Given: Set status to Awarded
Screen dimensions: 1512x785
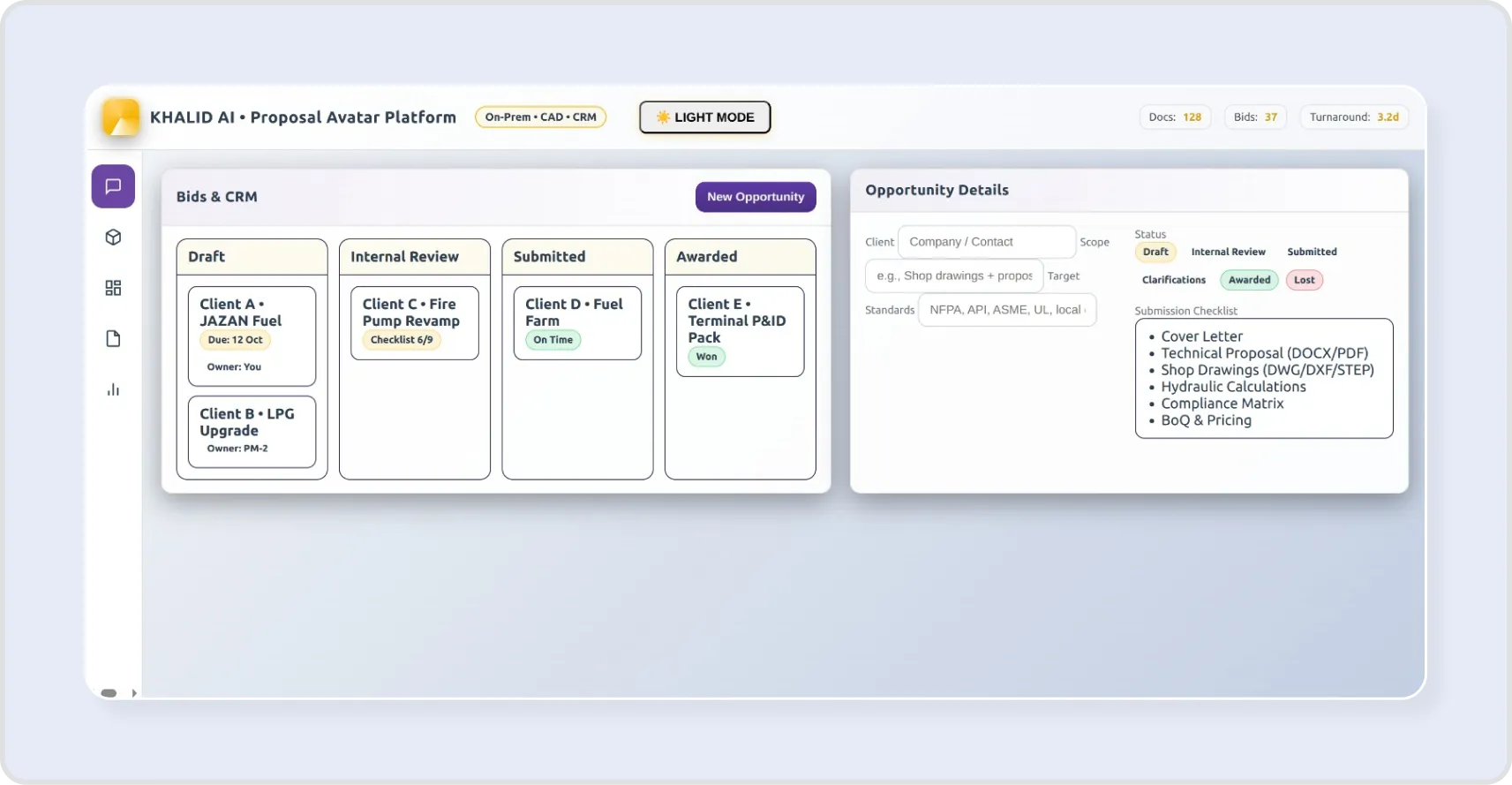Looking at the screenshot, I should pos(1249,280).
